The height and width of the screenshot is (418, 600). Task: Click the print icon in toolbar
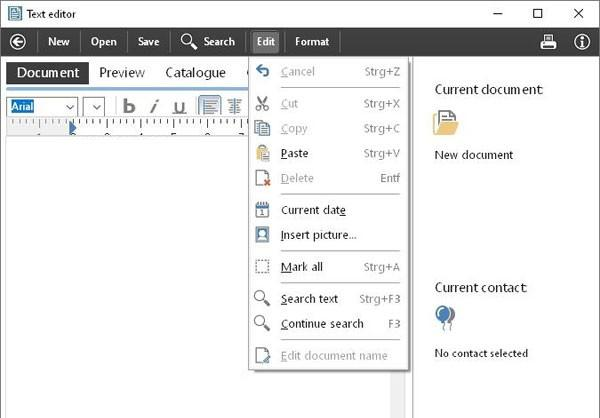click(x=548, y=41)
